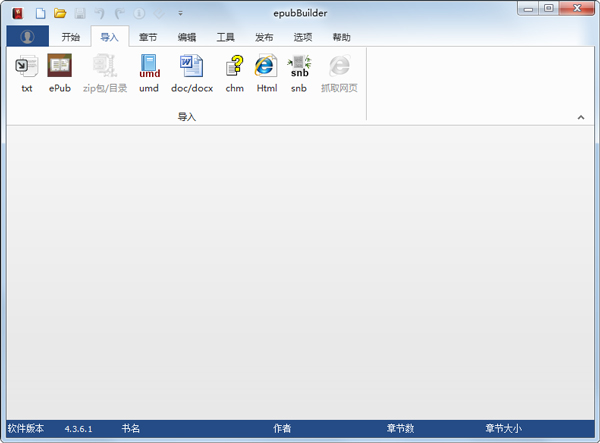600x443 pixels.
Task: Click the 章节大小 status bar field
Action: [503, 428]
